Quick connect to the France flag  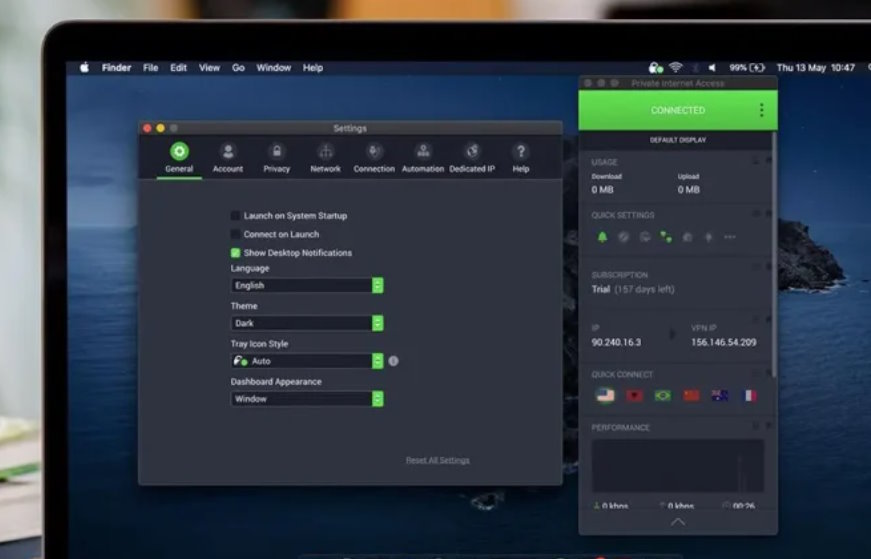pyautogui.click(x=749, y=396)
